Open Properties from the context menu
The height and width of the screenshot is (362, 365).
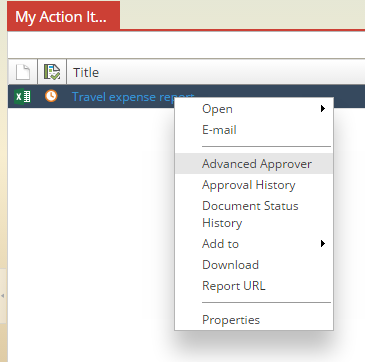pos(254,320)
